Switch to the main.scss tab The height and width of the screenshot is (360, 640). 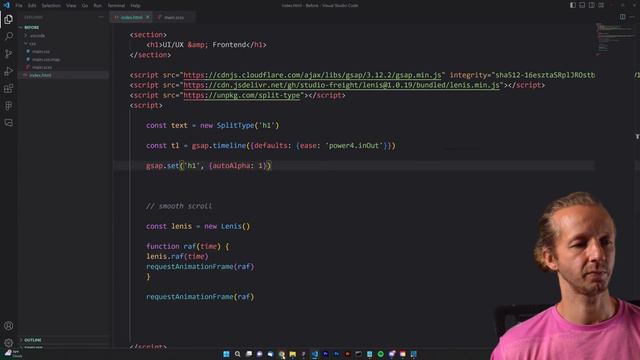tap(174, 17)
